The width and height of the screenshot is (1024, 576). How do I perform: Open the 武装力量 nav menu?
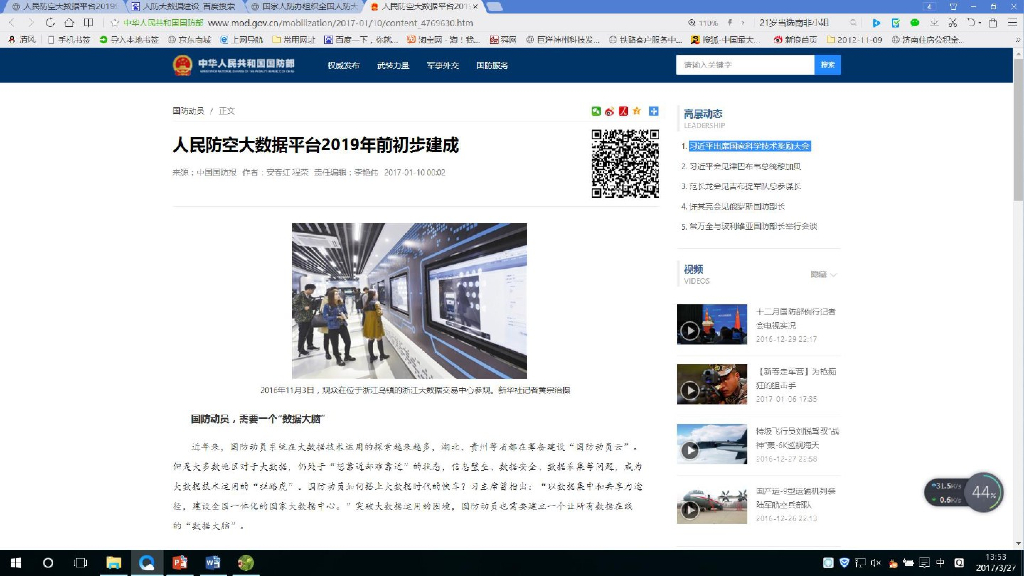[x=393, y=65]
